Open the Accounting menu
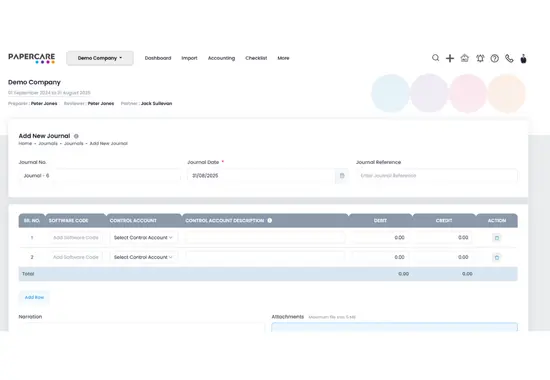 pyautogui.click(x=221, y=58)
